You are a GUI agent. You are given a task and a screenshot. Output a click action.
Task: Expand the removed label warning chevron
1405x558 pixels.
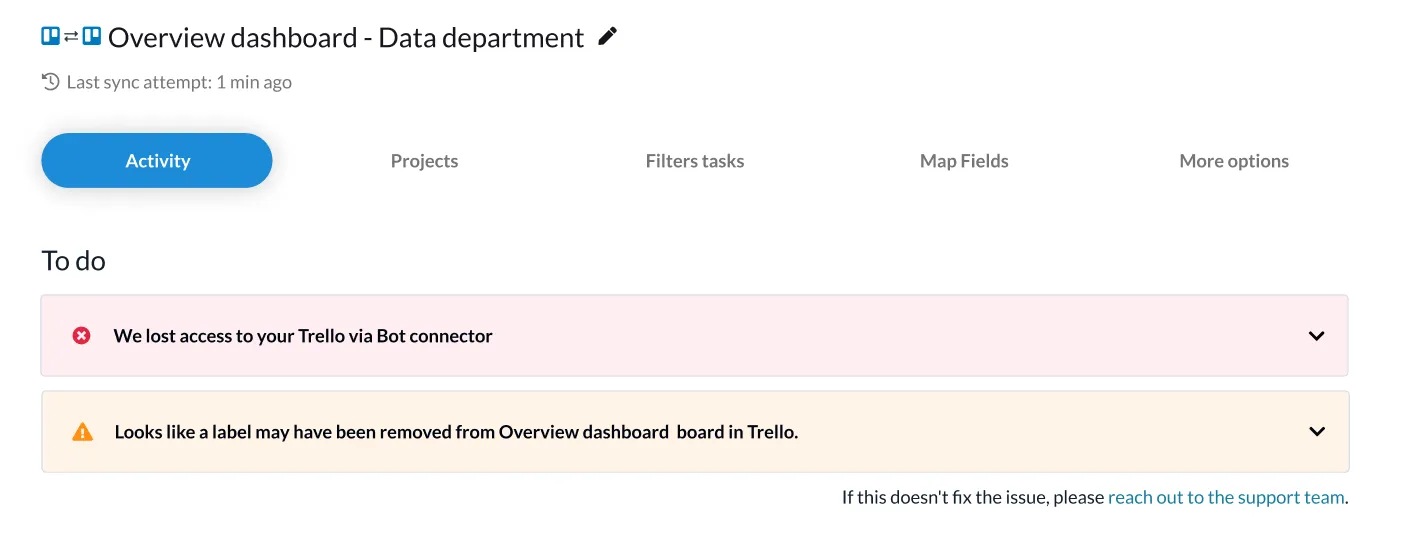(x=1316, y=432)
